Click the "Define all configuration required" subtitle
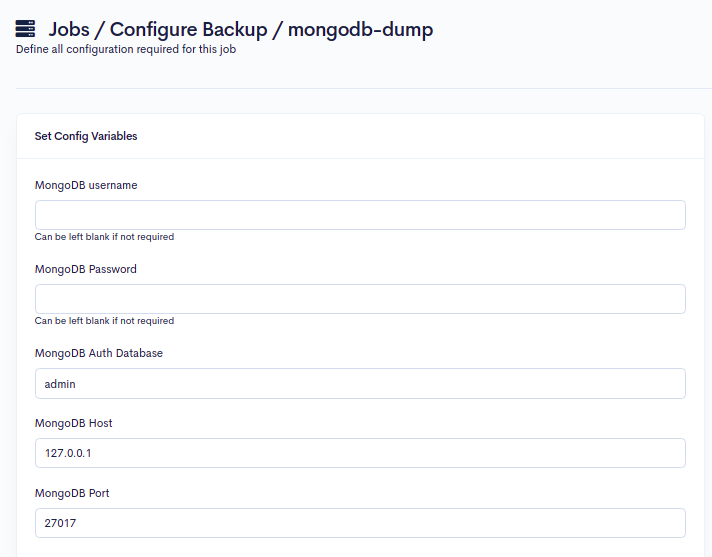The width and height of the screenshot is (712, 557). pos(126,49)
